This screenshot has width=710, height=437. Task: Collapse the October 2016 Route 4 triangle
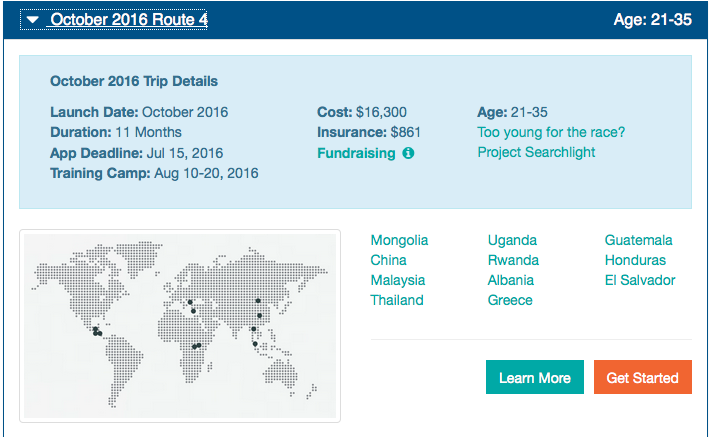(x=33, y=20)
